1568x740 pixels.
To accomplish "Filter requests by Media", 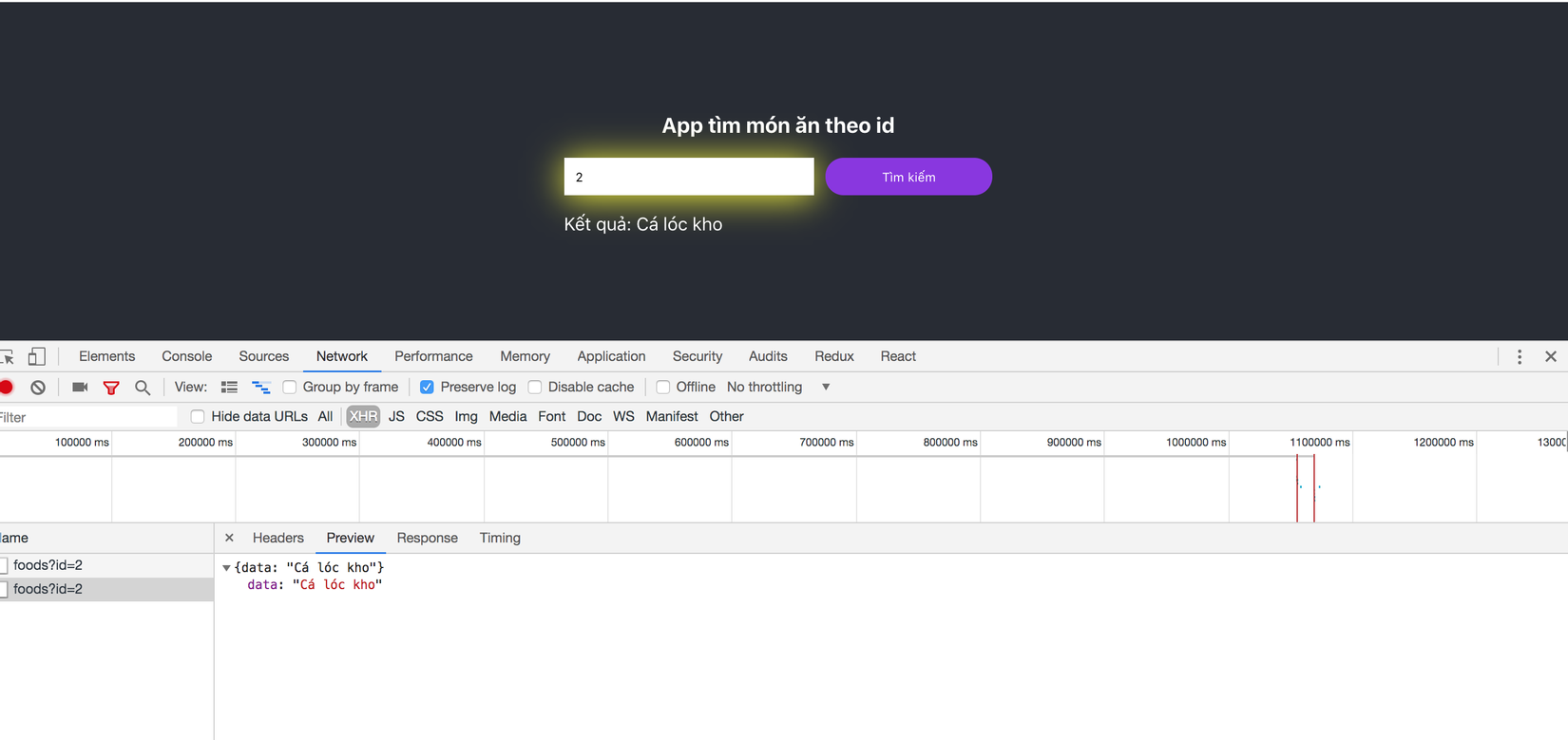I will pos(507,417).
